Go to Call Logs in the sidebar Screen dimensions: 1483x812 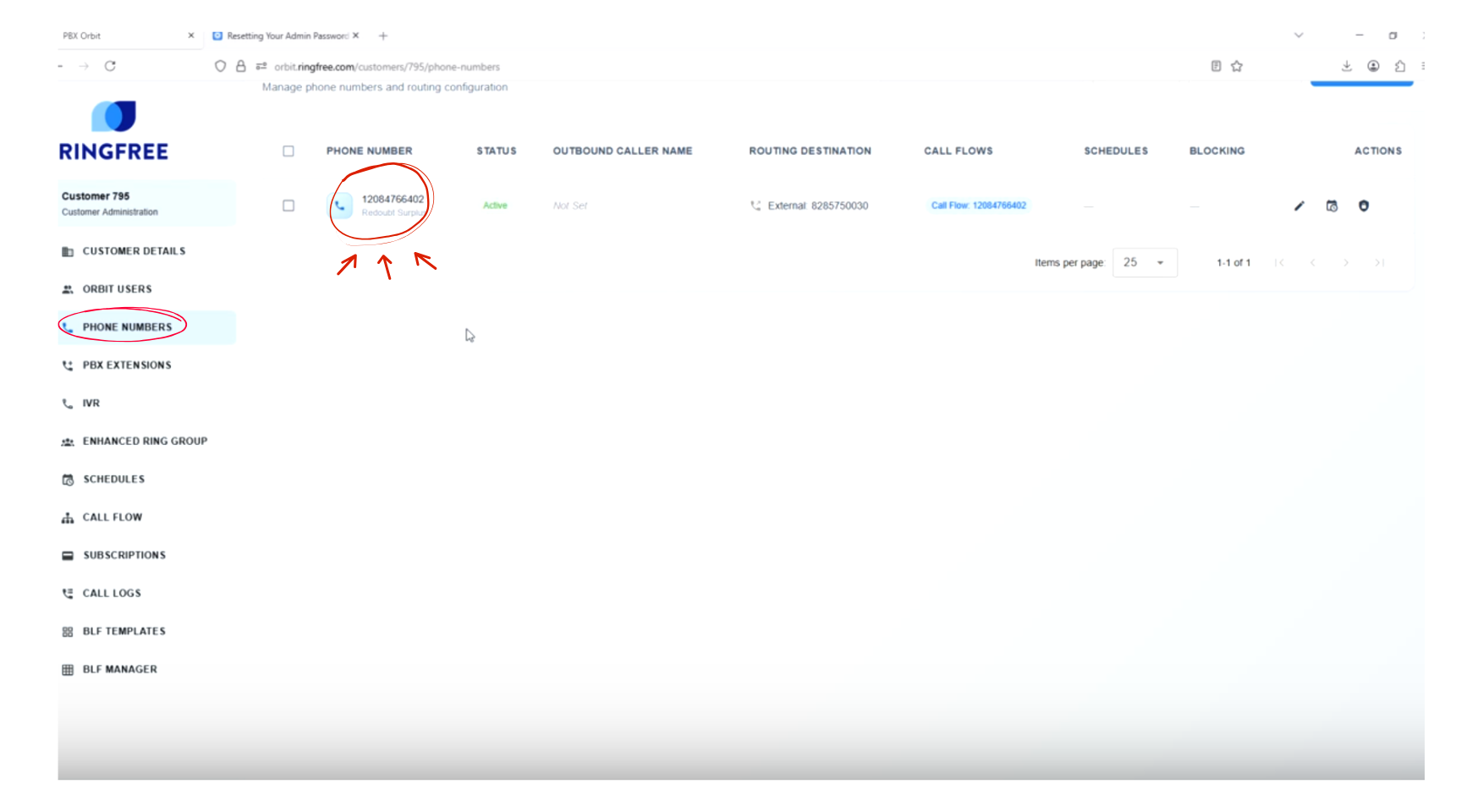(x=112, y=593)
